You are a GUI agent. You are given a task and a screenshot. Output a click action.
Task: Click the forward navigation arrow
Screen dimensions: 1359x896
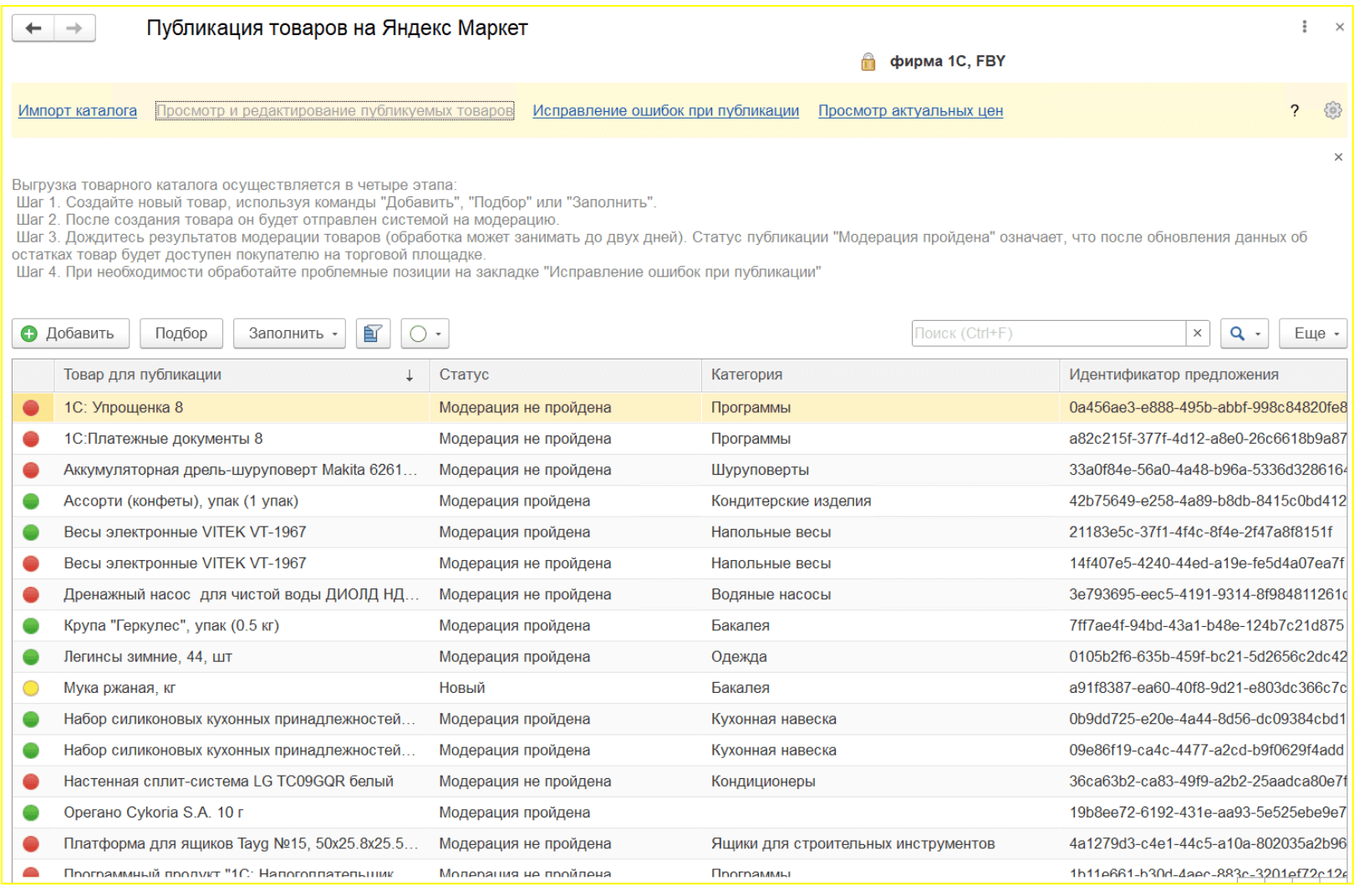pyautogui.click(x=74, y=28)
